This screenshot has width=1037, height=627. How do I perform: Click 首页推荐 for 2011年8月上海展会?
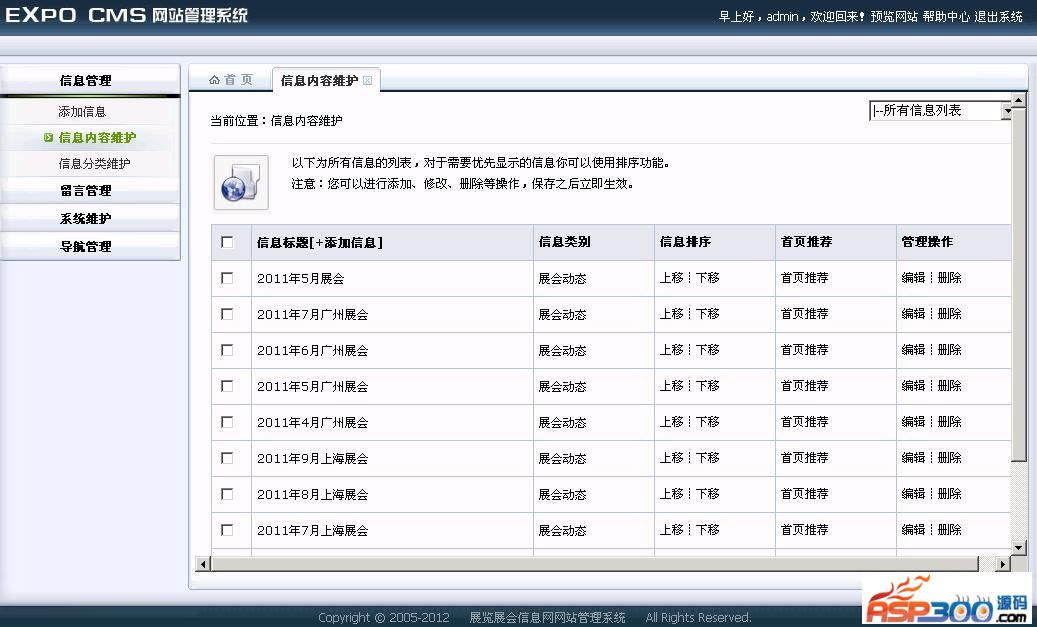click(804, 493)
